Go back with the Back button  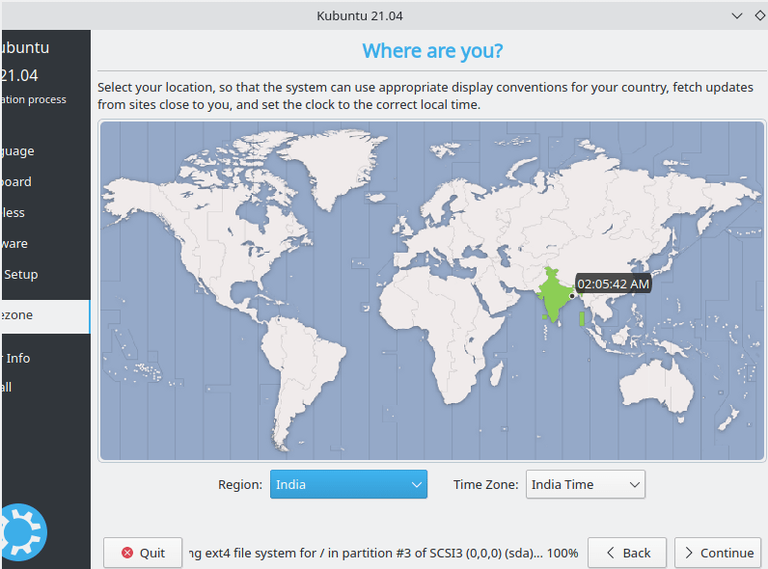click(x=627, y=553)
